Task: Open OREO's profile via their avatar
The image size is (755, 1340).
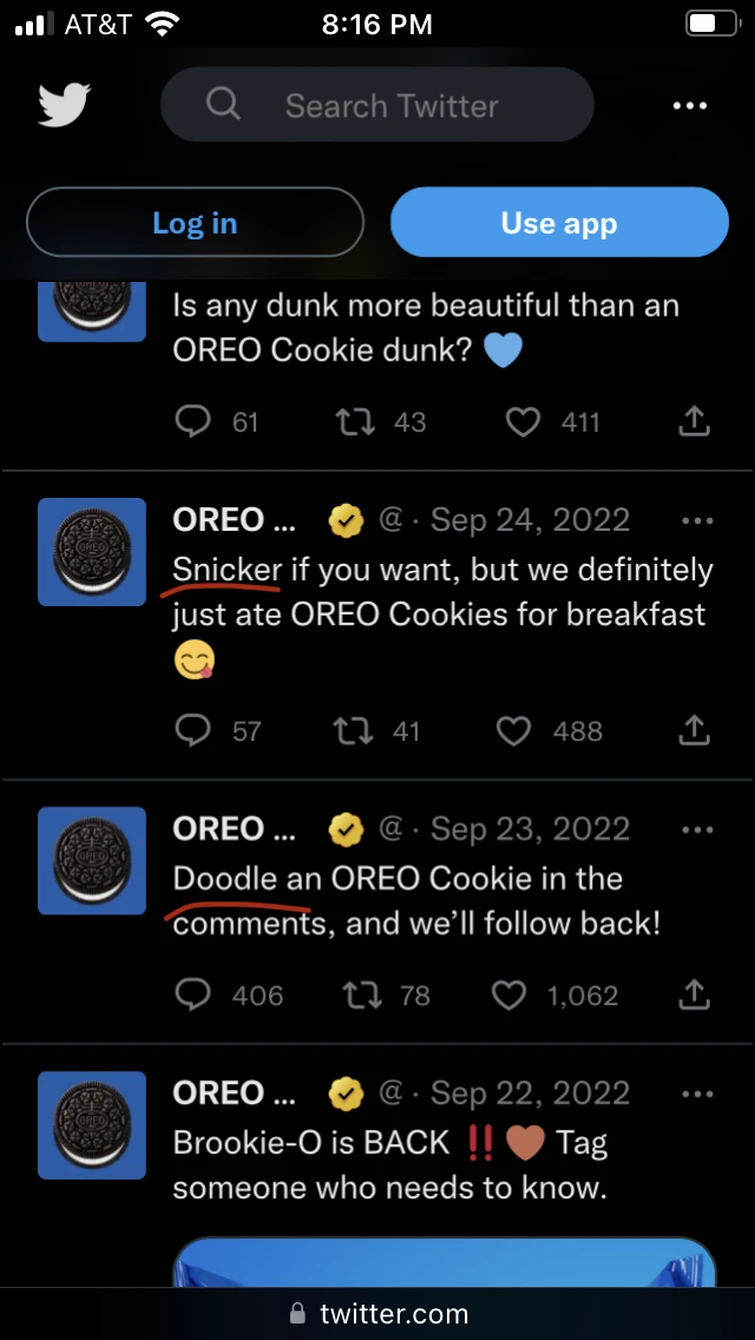Action: 91,552
